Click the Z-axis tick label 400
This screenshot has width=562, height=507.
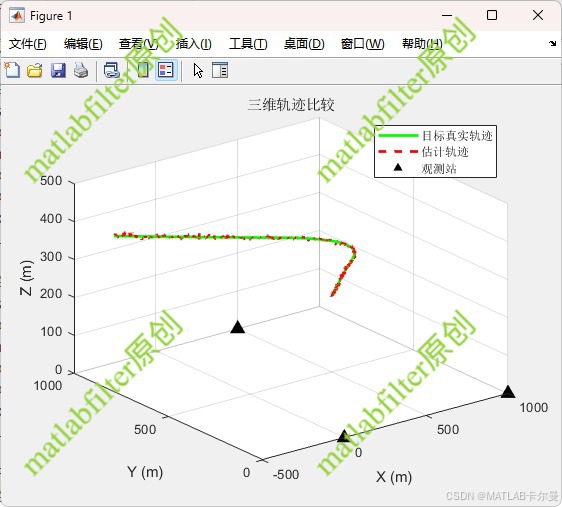click(51, 219)
